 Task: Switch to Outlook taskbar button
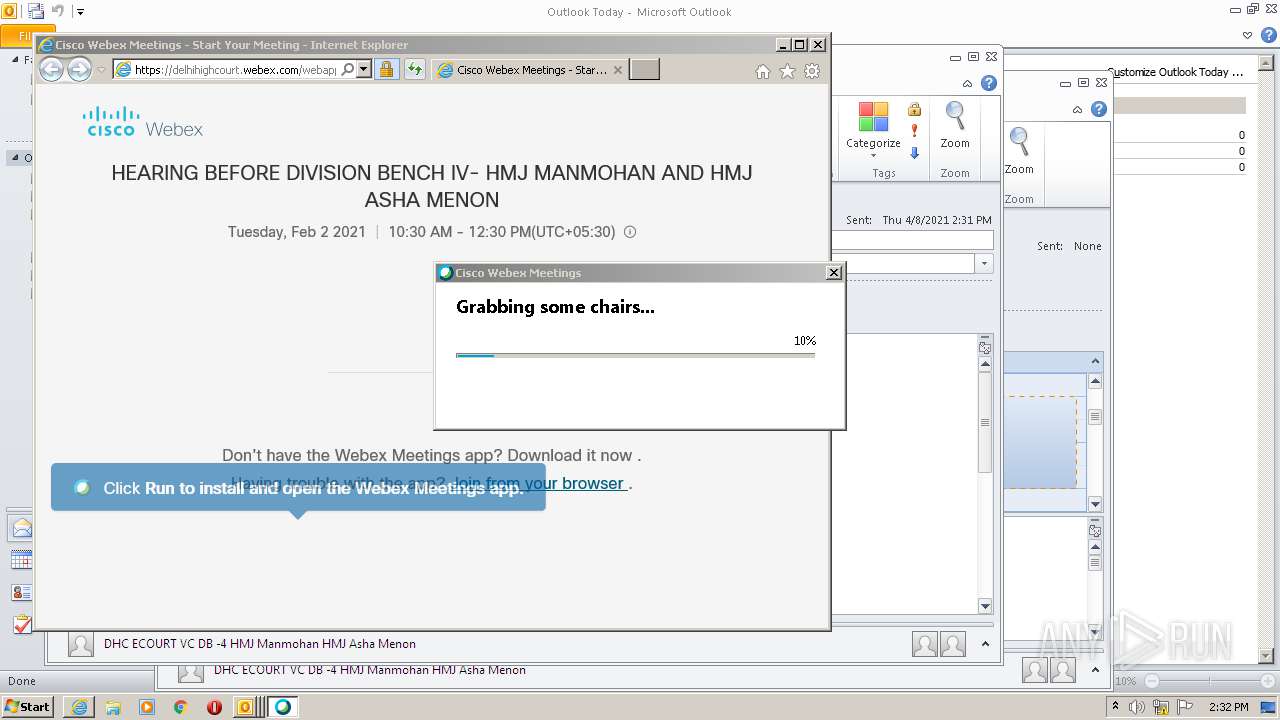tap(247, 707)
